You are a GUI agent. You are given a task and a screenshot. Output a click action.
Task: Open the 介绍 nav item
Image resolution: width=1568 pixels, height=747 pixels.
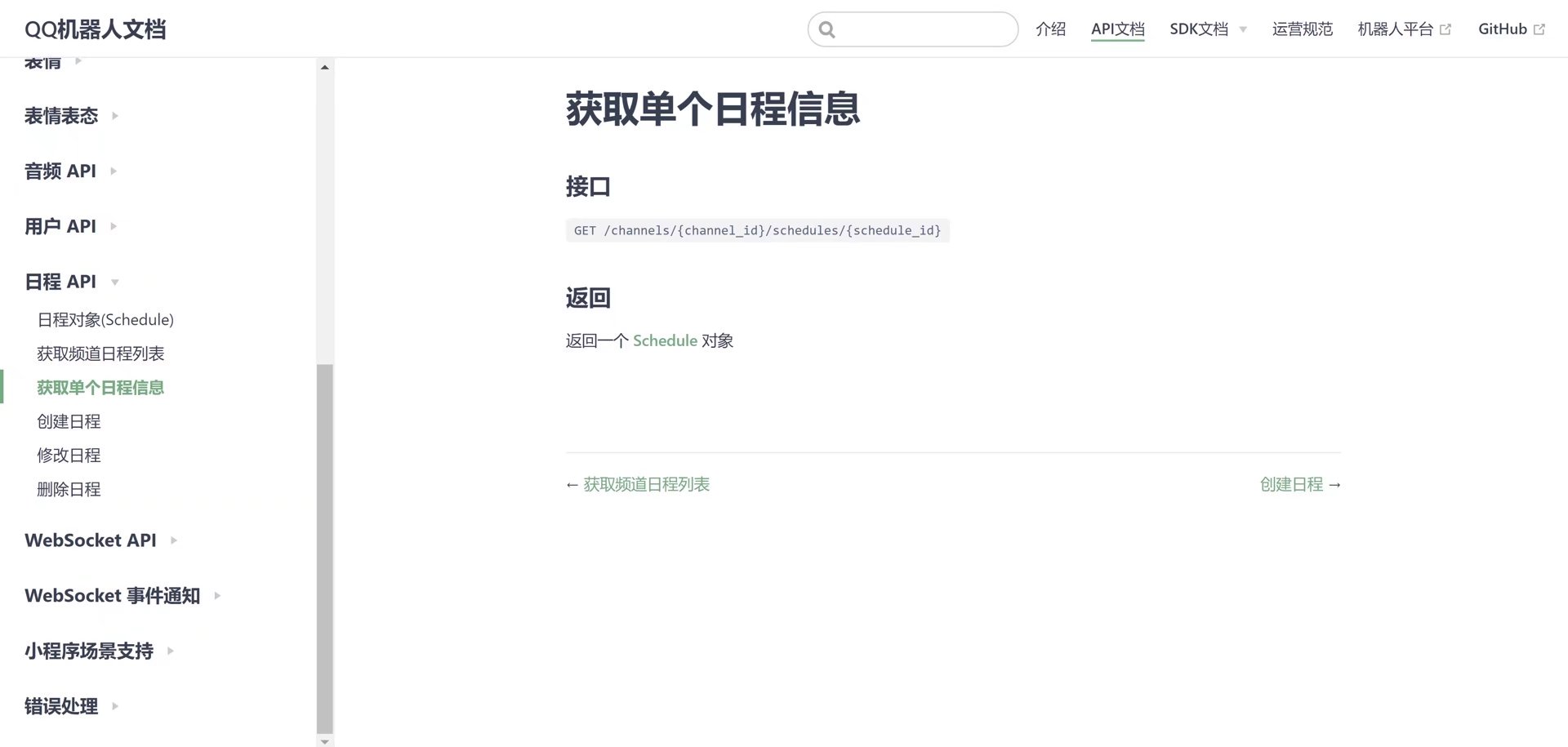pyautogui.click(x=1050, y=29)
